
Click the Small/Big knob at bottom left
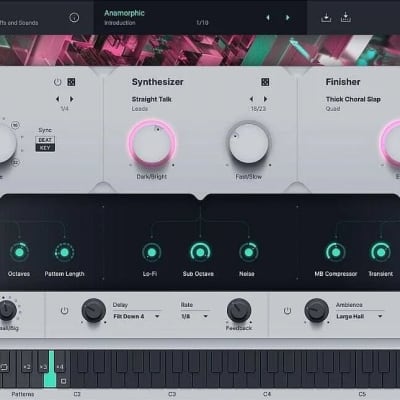7,310
